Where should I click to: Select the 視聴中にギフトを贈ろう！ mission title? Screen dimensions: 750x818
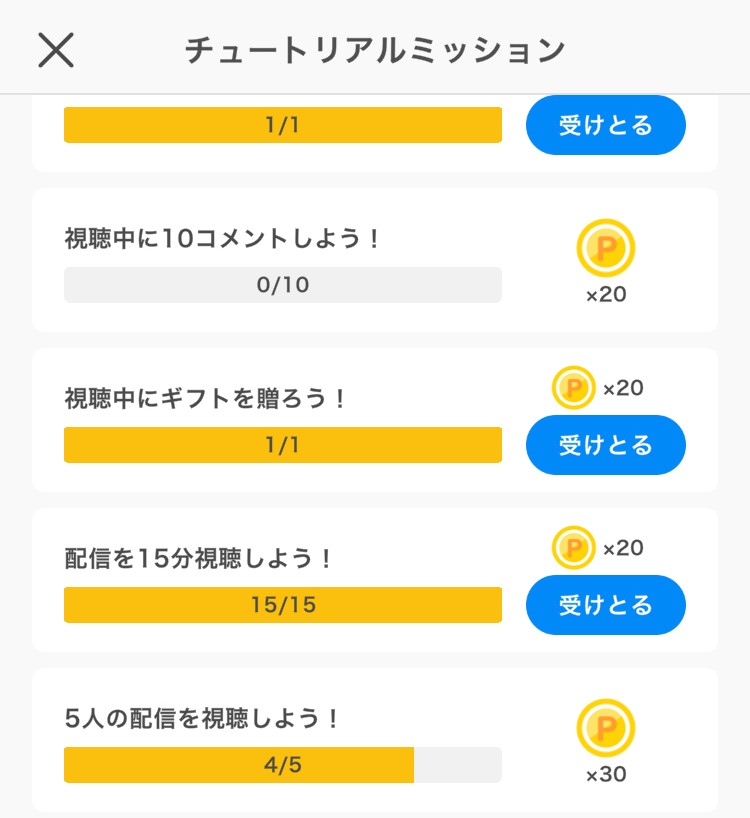point(204,399)
